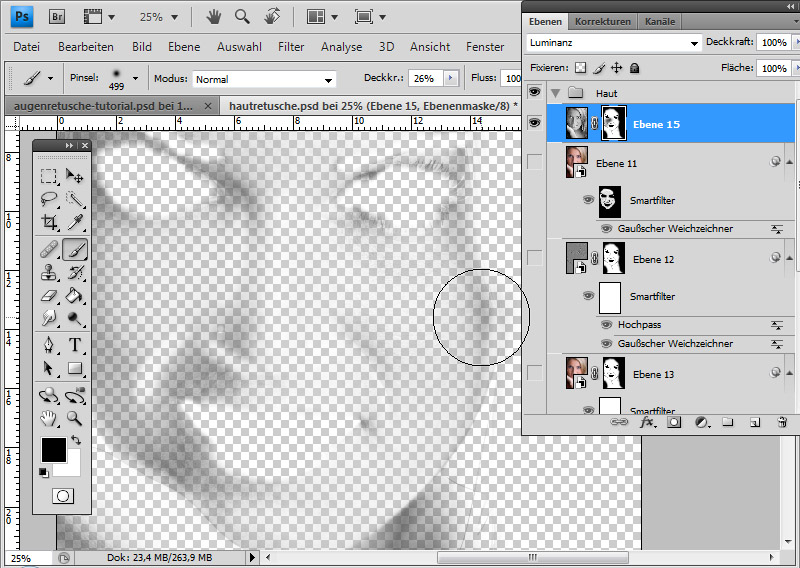Toggle Ebene 11 Gaußscher Weichzeichner visibility

point(606,229)
